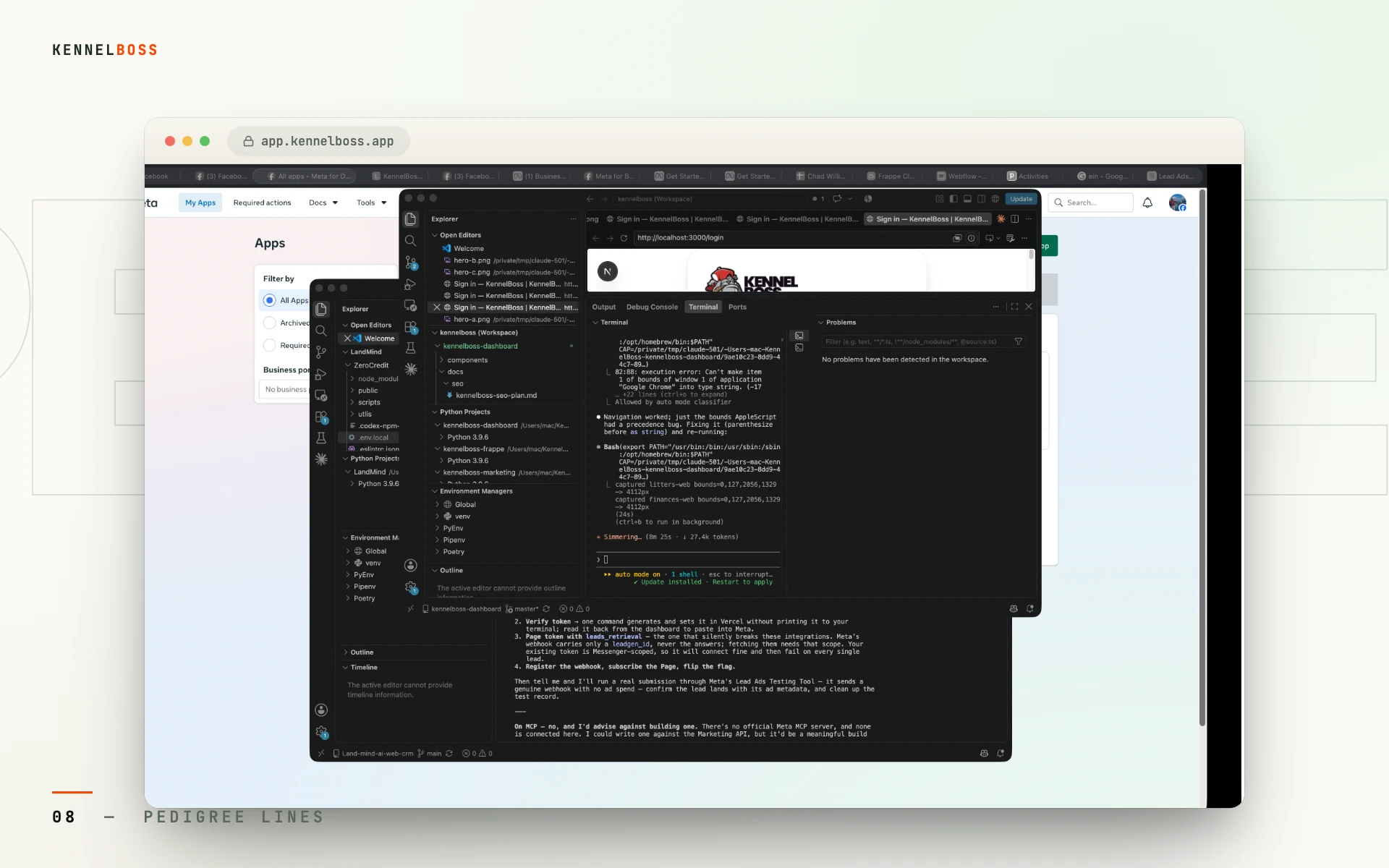Screen dimensions: 1389x868
Task: Maximize the bottom panel size
Action: 1014,307
